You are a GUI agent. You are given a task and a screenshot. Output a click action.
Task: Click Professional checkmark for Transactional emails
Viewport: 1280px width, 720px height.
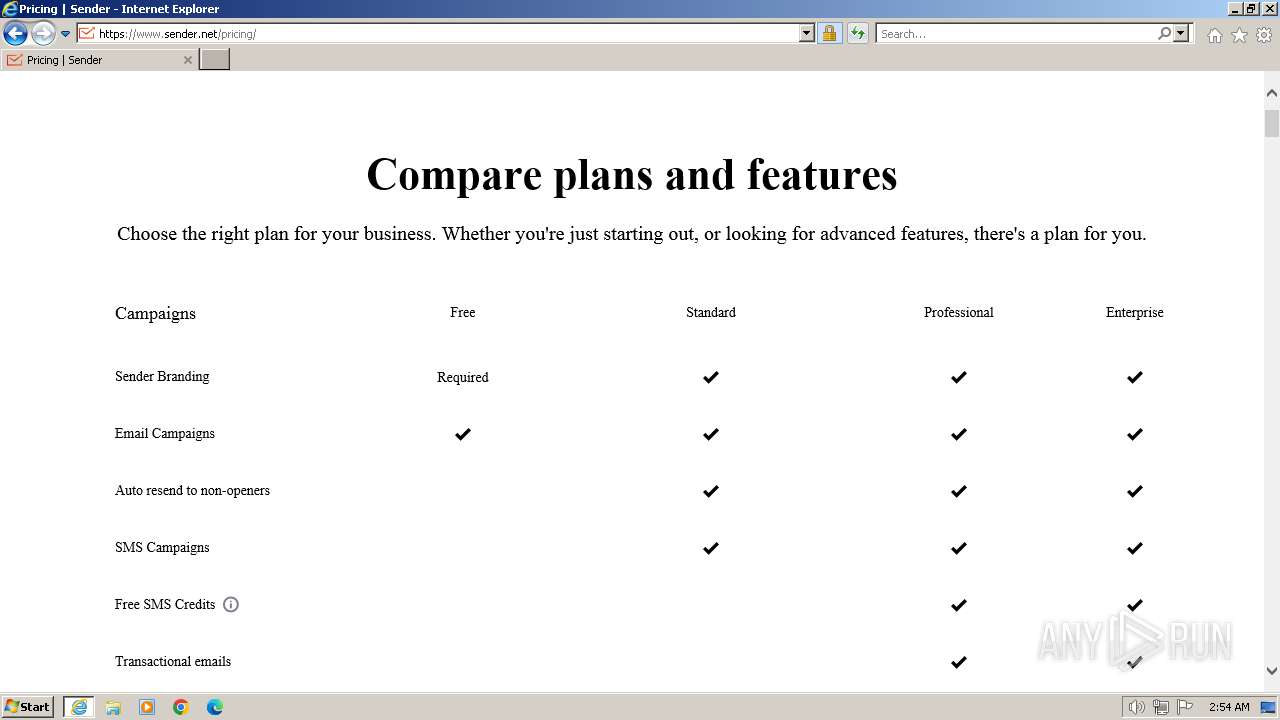[959, 662]
